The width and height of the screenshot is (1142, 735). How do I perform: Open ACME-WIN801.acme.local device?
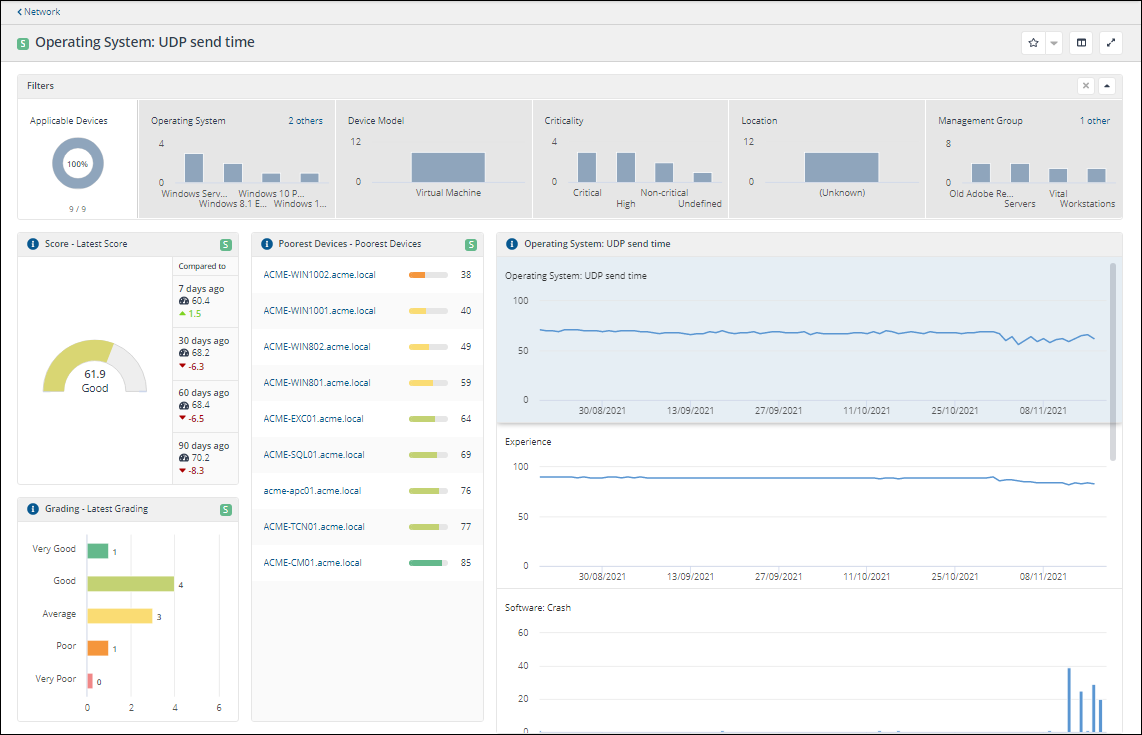click(x=317, y=382)
